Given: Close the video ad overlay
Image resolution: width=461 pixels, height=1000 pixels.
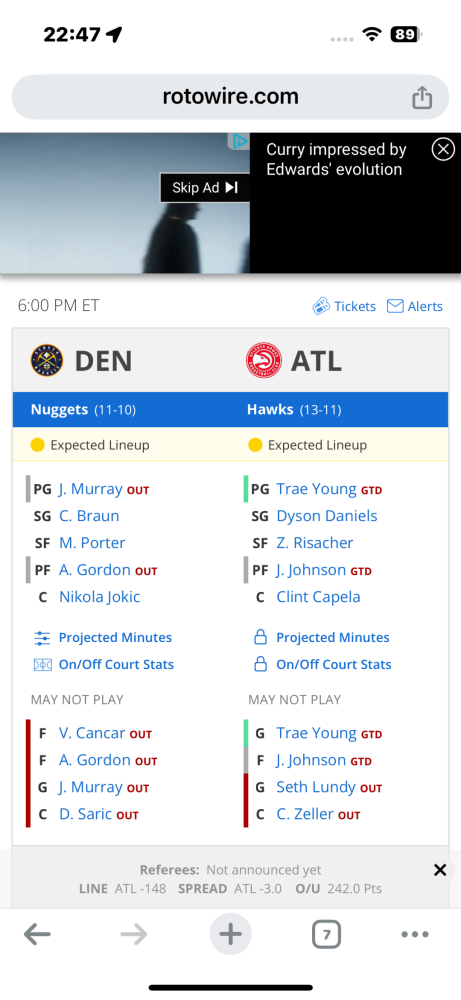Looking at the screenshot, I should pos(443,149).
